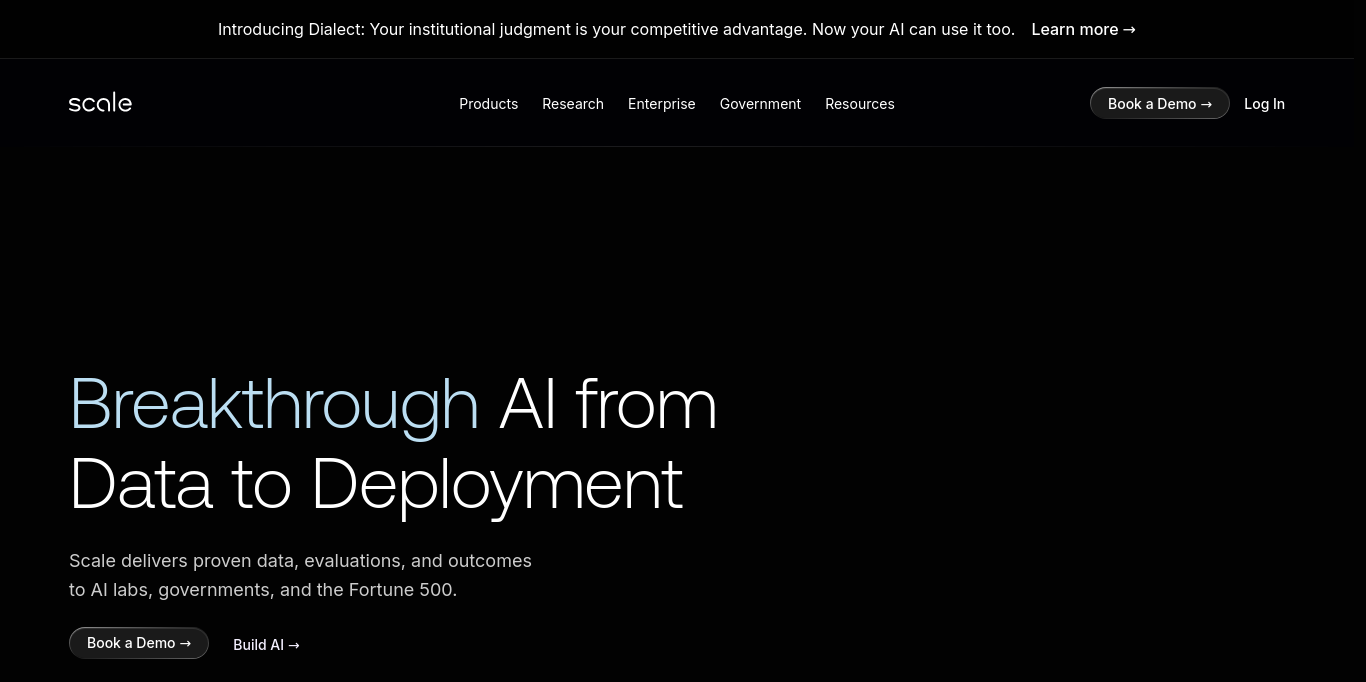Screen dimensions: 1366x682
Task: Click the Scale logo
Action: pos(100,102)
